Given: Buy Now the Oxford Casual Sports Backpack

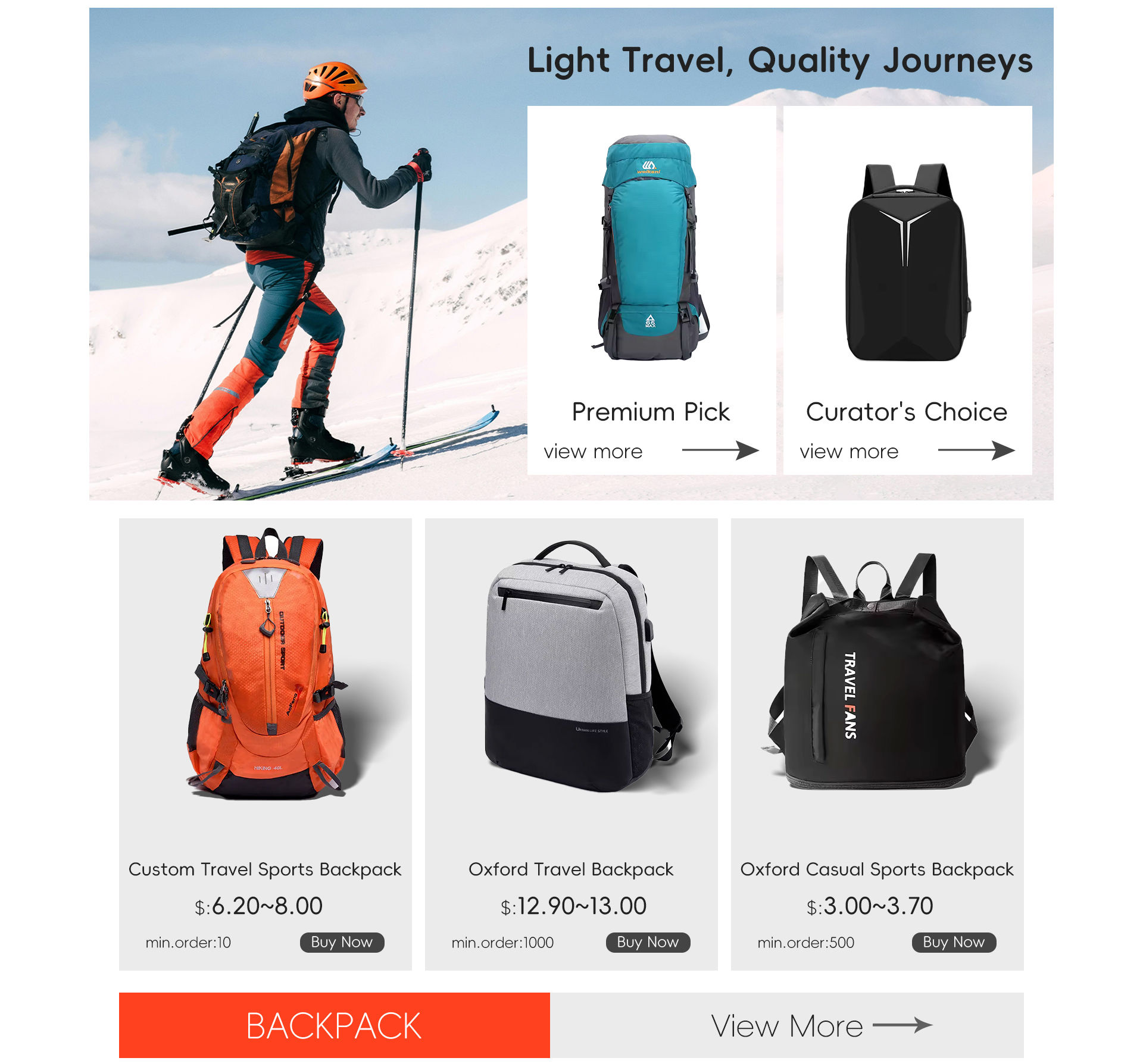Looking at the screenshot, I should click(954, 942).
